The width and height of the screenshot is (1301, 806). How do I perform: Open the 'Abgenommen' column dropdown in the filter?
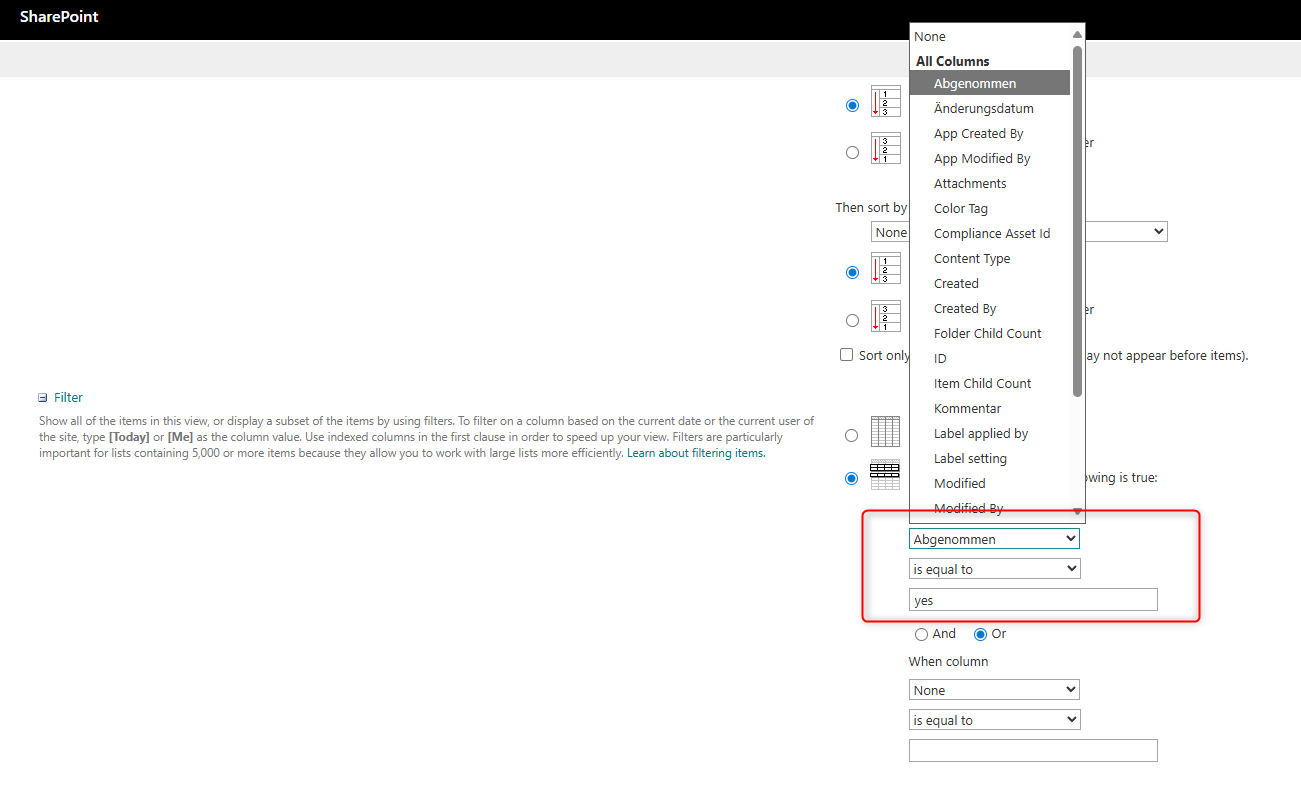point(994,539)
